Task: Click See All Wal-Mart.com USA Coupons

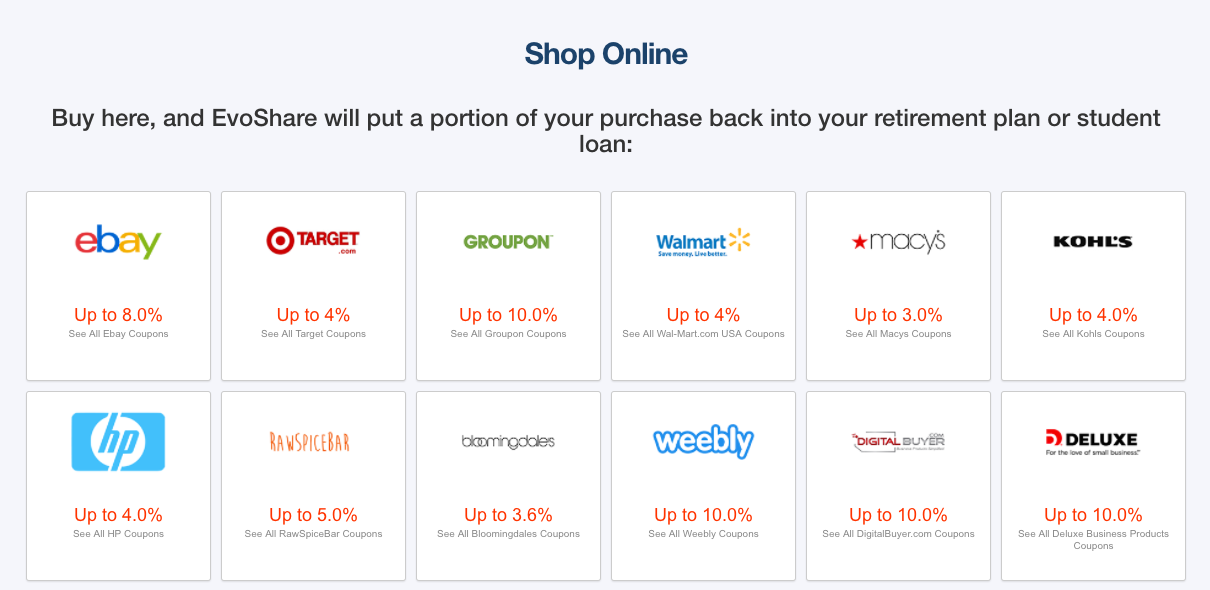Action: pyautogui.click(x=703, y=334)
